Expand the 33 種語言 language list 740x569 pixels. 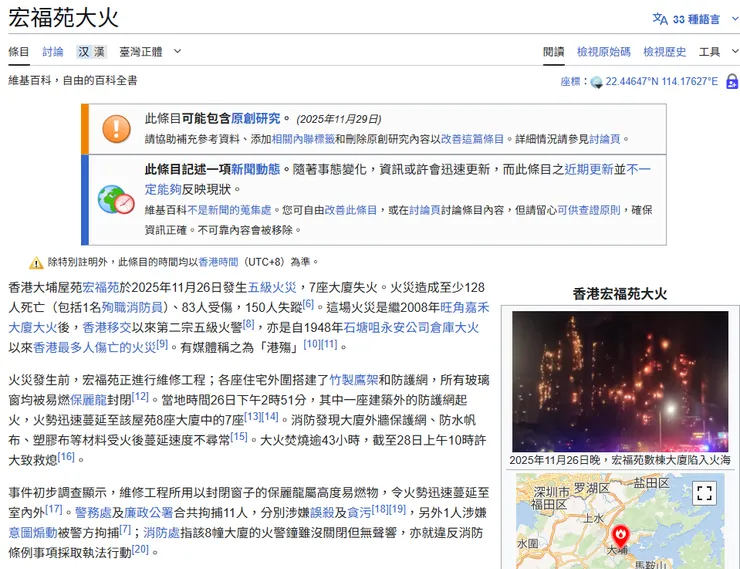[x=696, y=19]
